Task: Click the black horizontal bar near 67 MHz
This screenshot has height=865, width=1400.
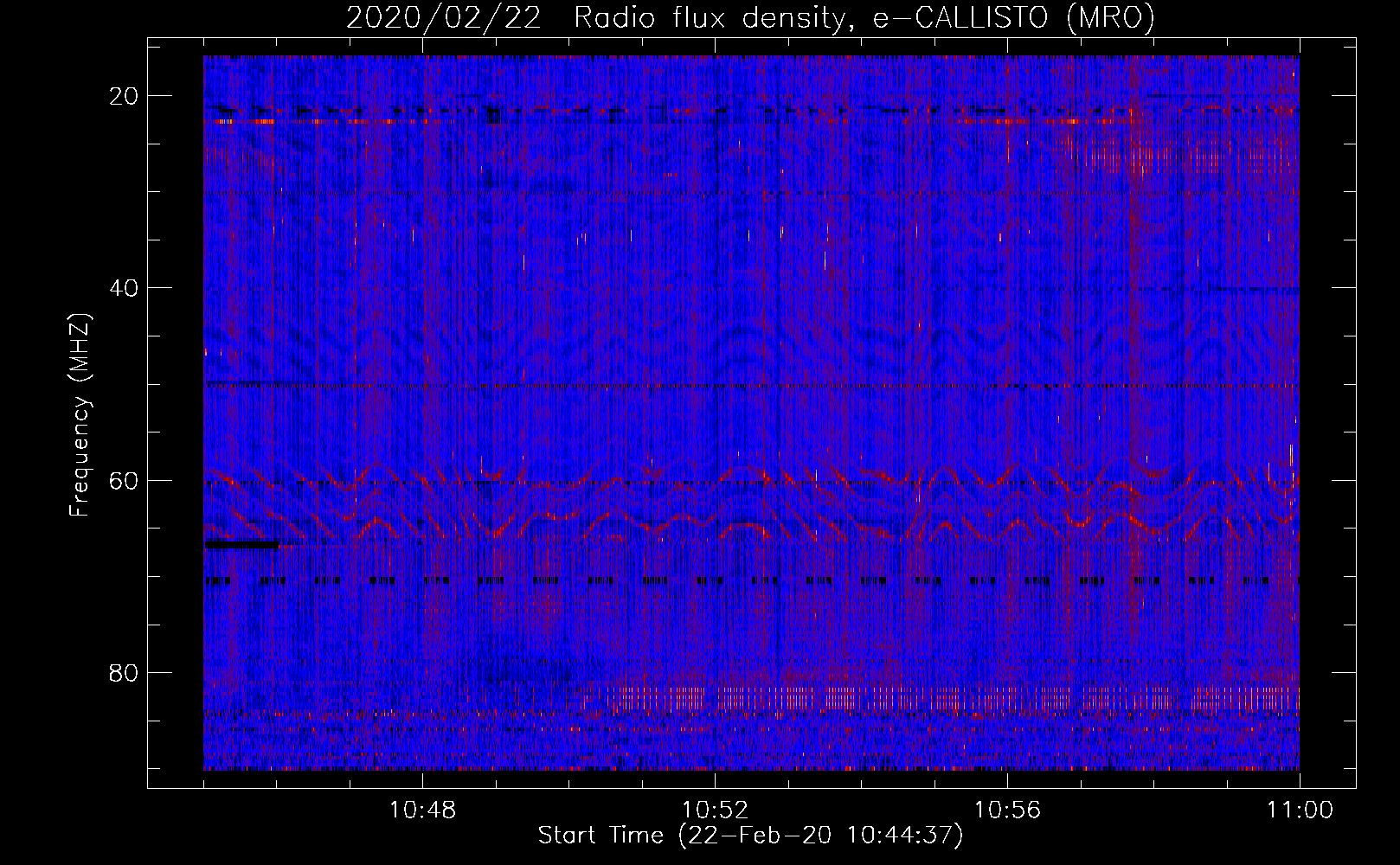Action: (241, 545)
